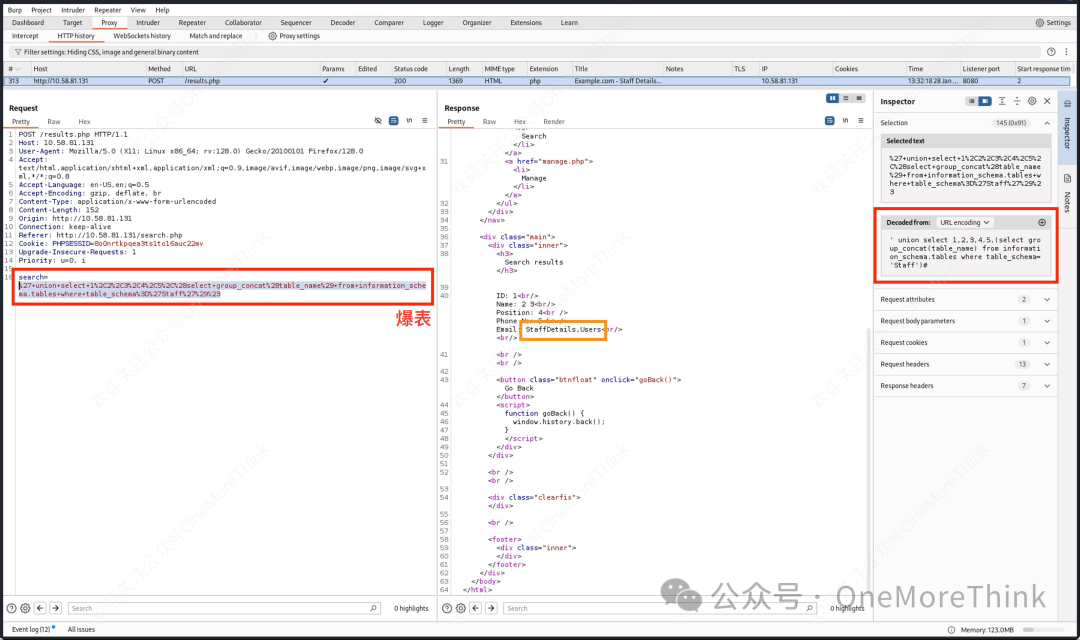The height and width of the screenshot is (640, 1080).
Task: Open Inspector settings gear
Action: (1032, 101)
